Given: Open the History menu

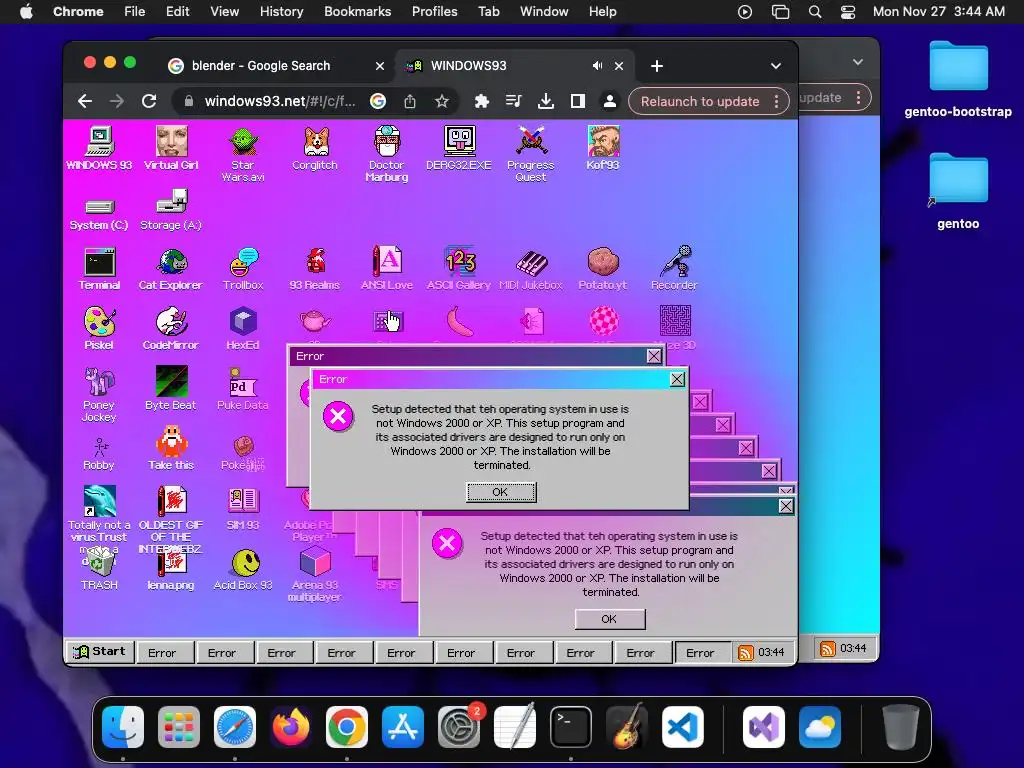Looking at the screenshot, I should tap(281, 12).
